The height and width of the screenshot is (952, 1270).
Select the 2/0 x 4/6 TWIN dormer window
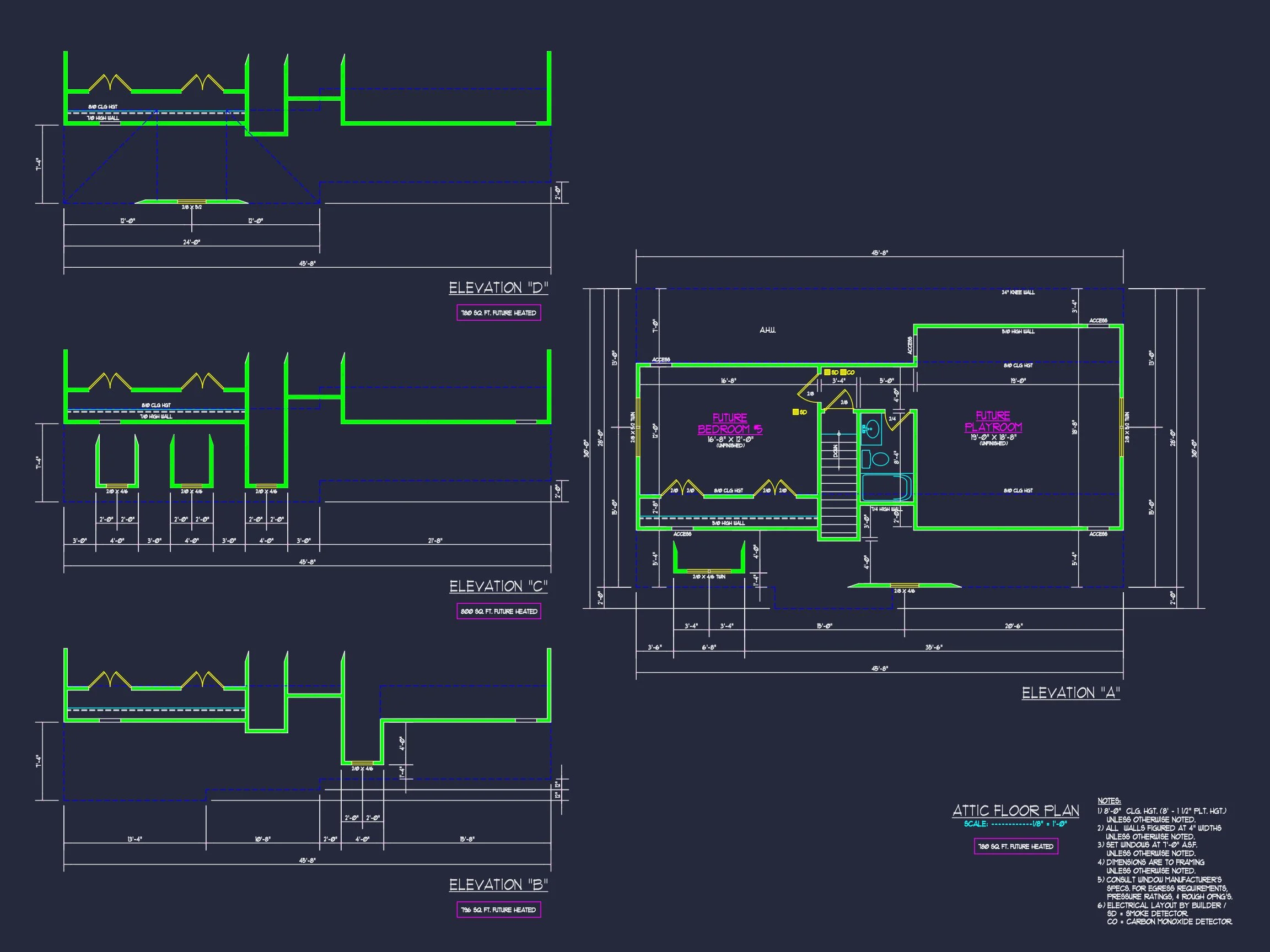(x=708, y=571)
